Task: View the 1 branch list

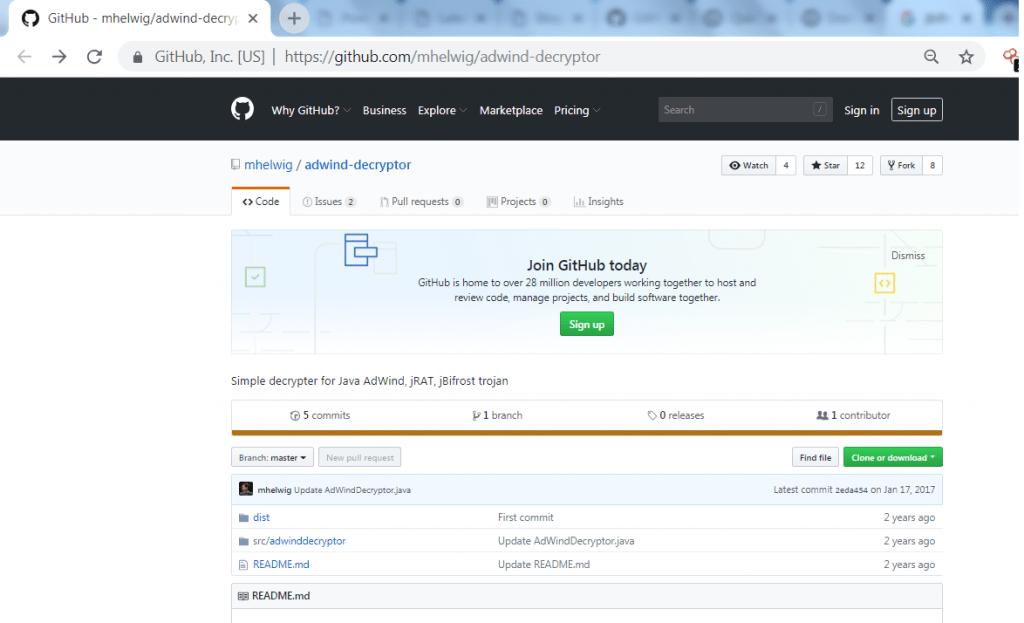Action: tap(497, 415)
